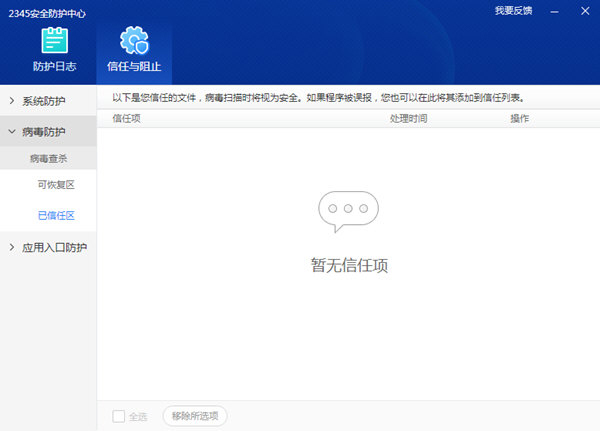Sort by the 处理时间 column header
The image size is (600, 431).
click(x=408, y=118)
